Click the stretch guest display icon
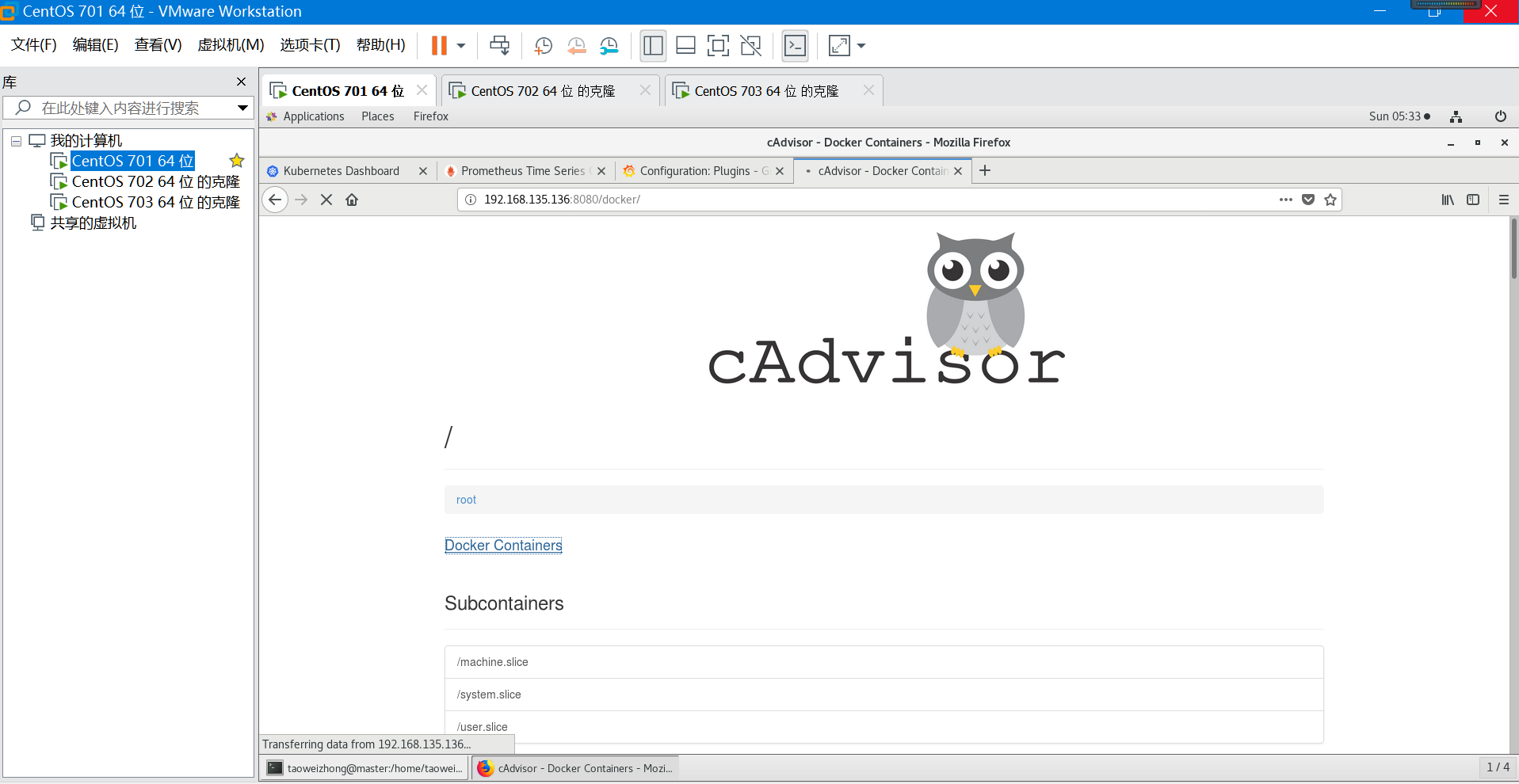The image size is (1519, 784). (839, 46)
